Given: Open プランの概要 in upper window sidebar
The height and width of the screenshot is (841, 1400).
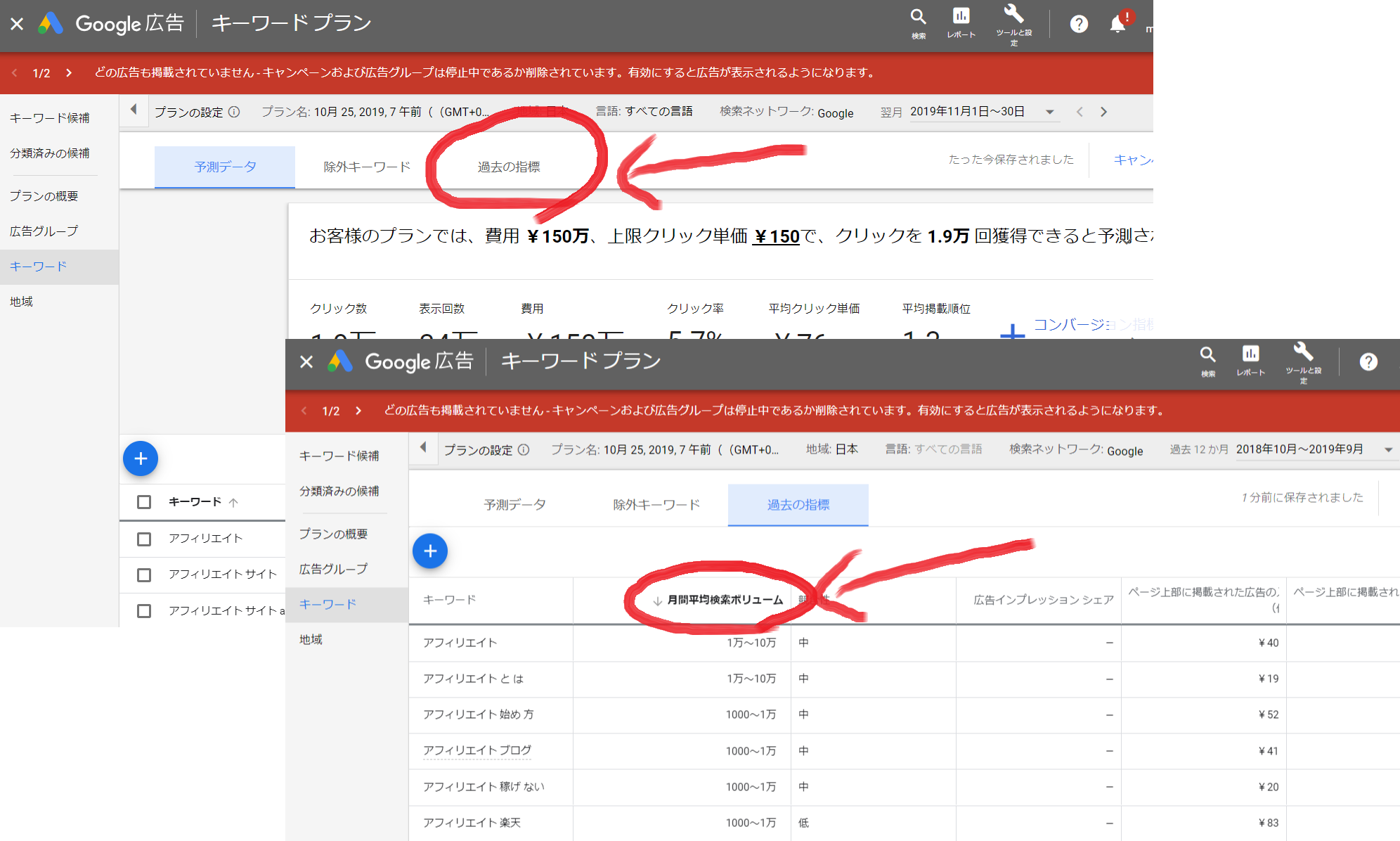Looking at the screenshot, I should (44, 196).
